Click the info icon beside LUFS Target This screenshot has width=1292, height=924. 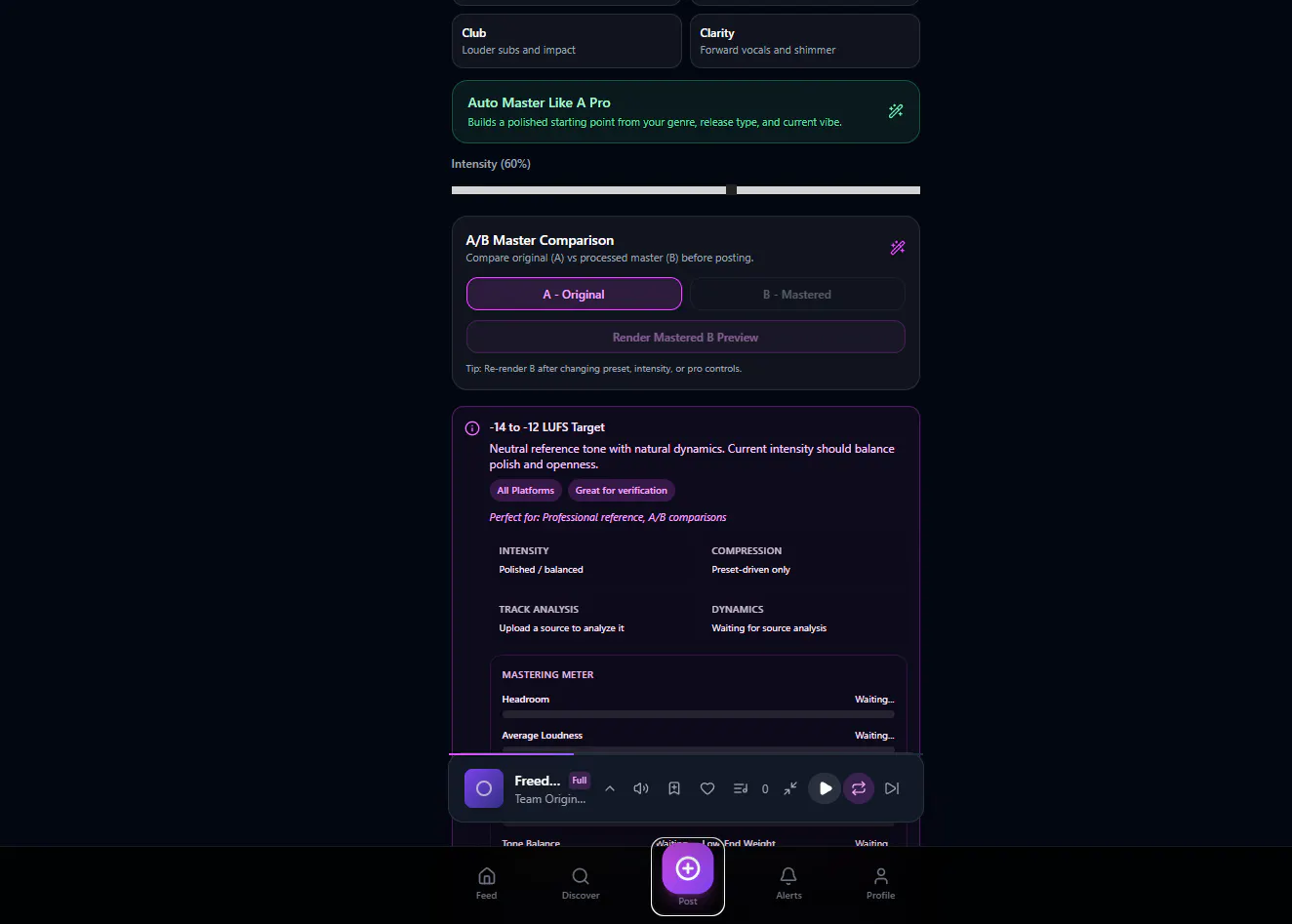pyautogui.click(x=472, y=428)
